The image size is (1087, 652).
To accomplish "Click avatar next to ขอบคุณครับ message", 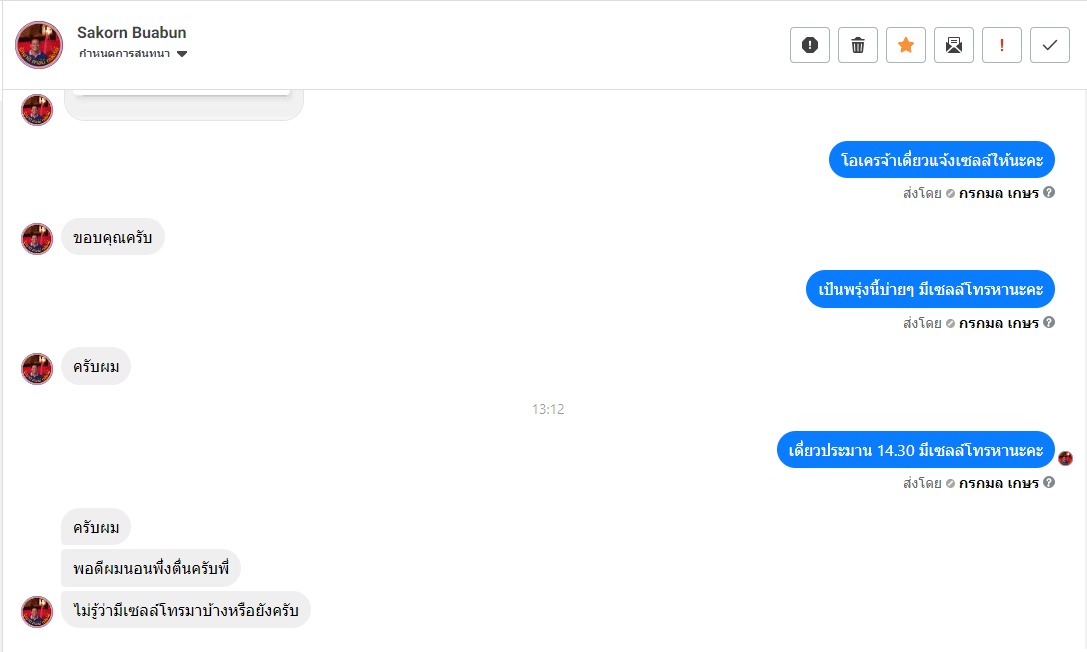I will click(37, 239).
